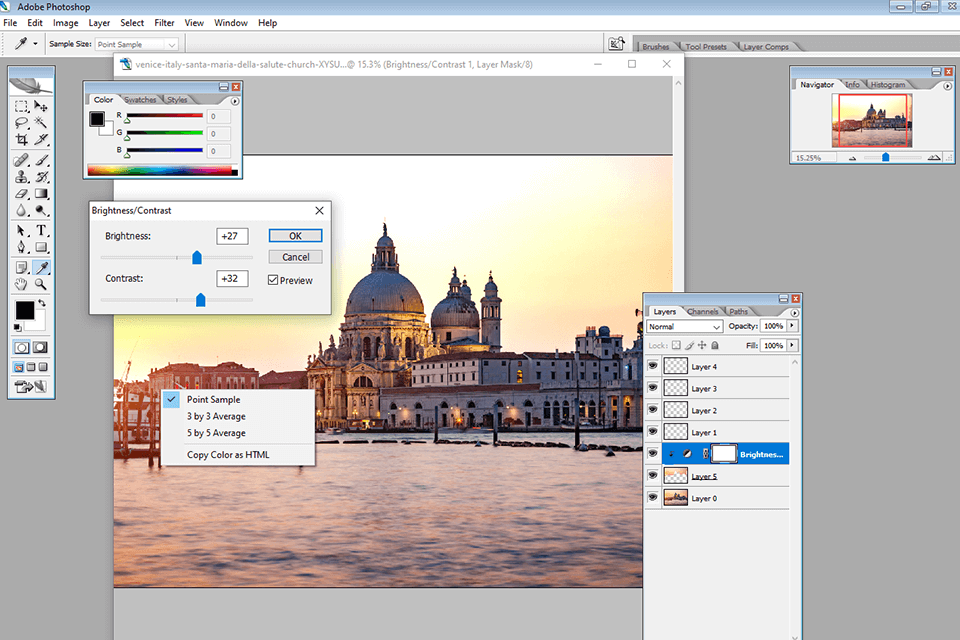960x640 pixels.
Task: Select the Type tool
Action: tap(41, 230)
